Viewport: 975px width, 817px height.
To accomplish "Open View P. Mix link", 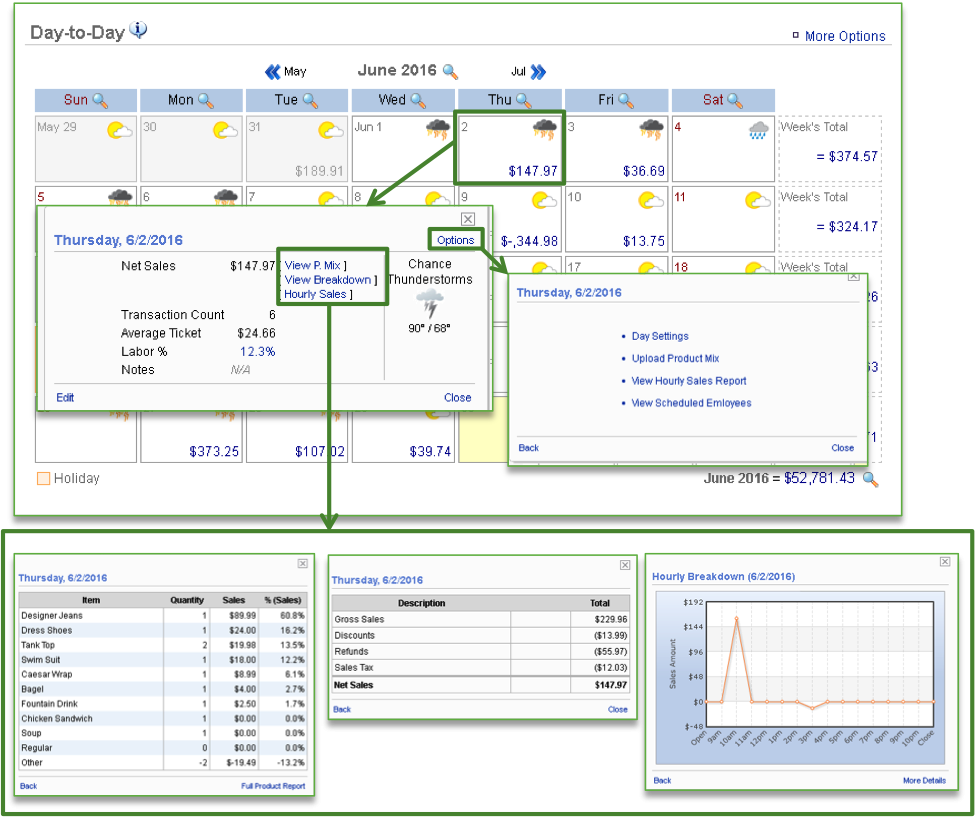I will 313,265.
